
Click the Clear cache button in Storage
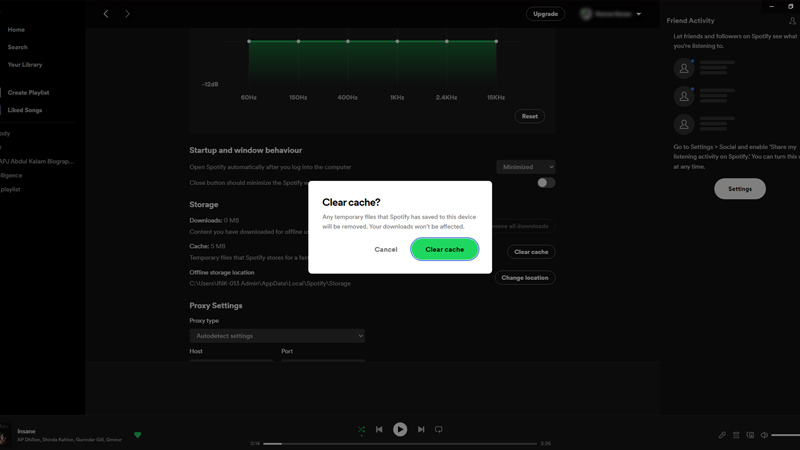pyautogui.click(x=531, y=252)
